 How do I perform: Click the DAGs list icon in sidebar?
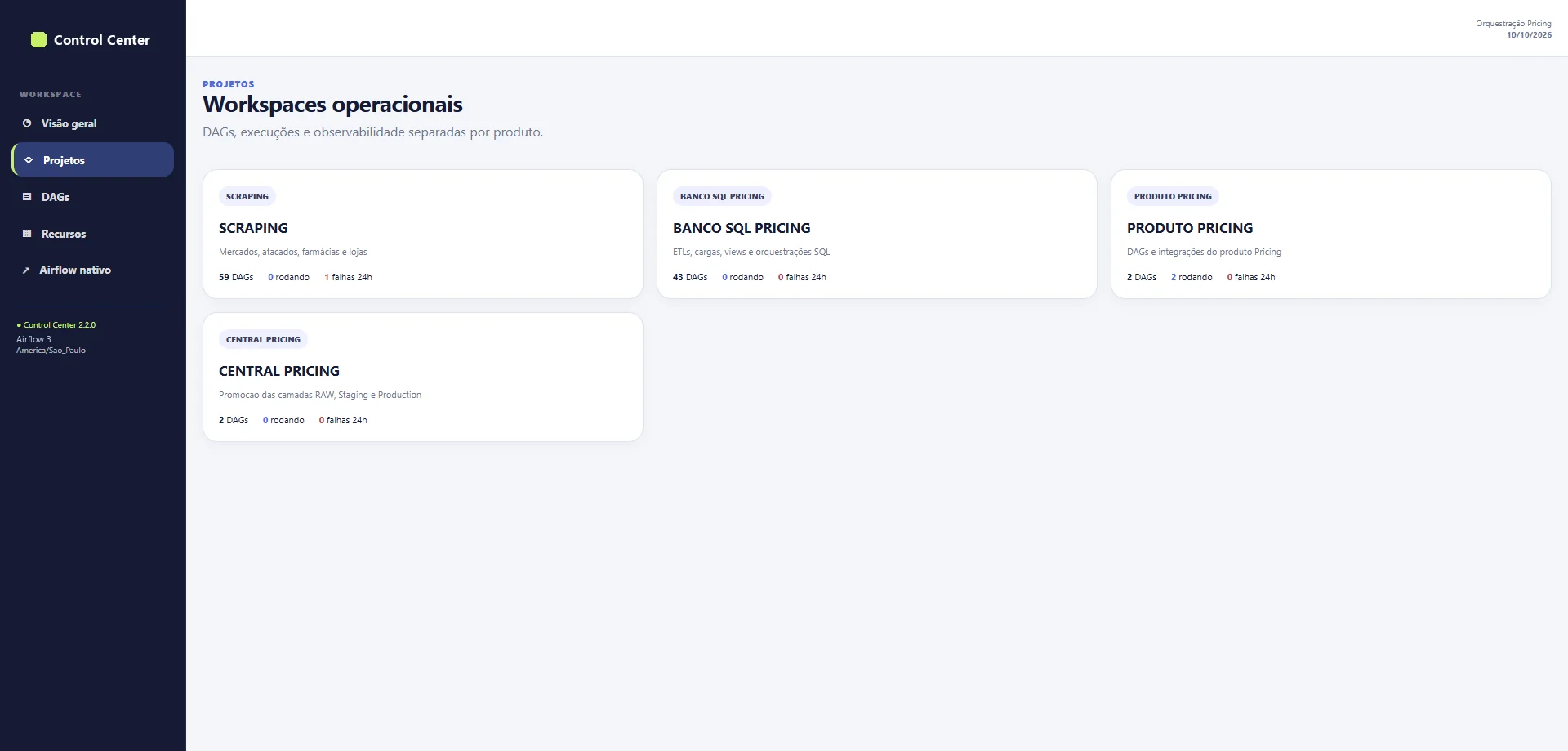(27, 197)
